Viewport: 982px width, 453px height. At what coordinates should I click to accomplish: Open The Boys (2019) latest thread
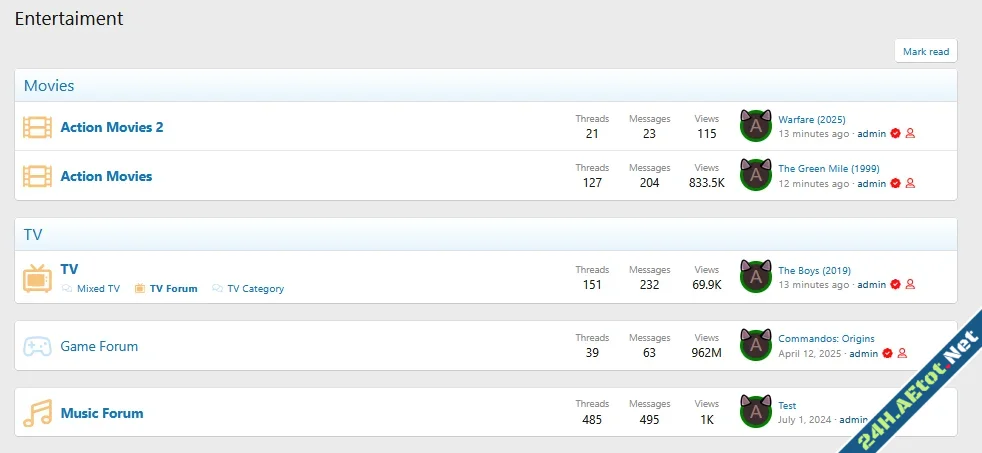point(814,271)
